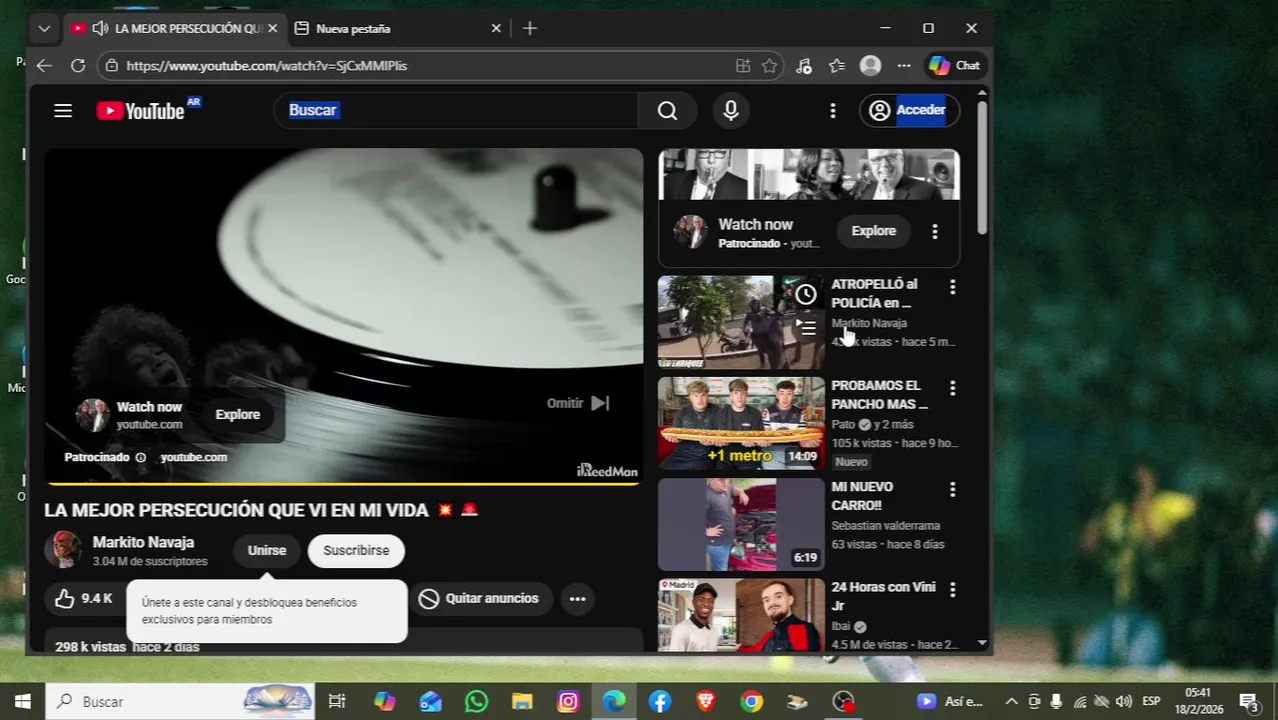Add ATROPELLÓ video to queue icon

click(806, 327)
